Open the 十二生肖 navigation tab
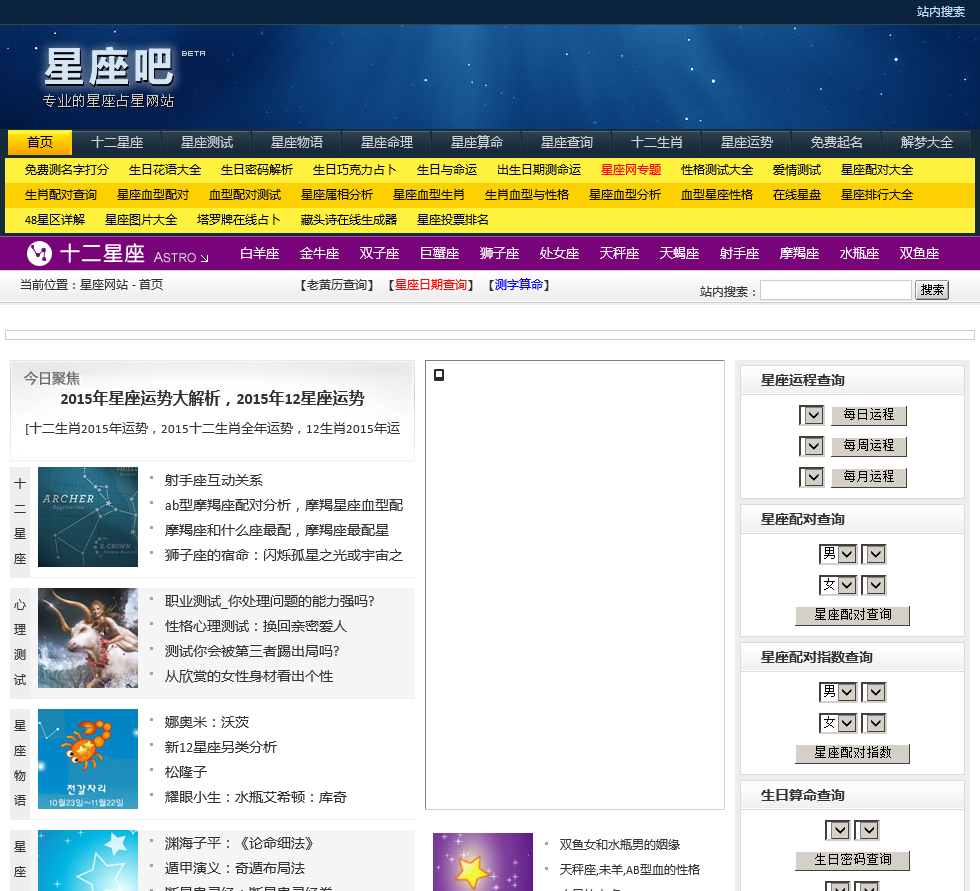Screen dimensions: 980x891 tap(657, 142)
